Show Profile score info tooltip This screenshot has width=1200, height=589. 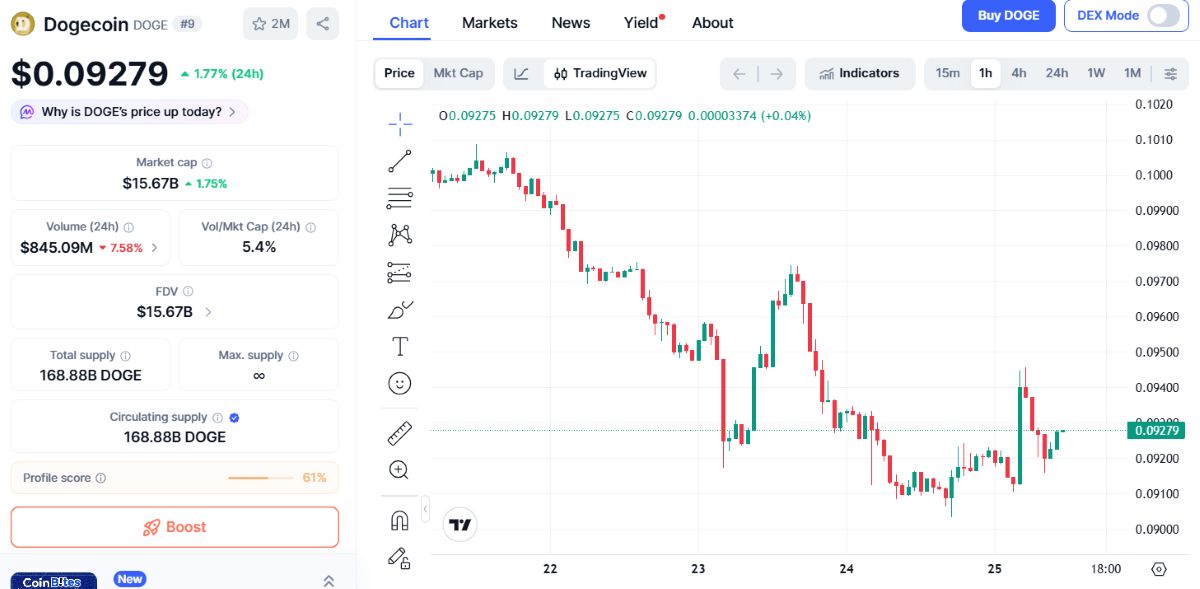(100, 478)
